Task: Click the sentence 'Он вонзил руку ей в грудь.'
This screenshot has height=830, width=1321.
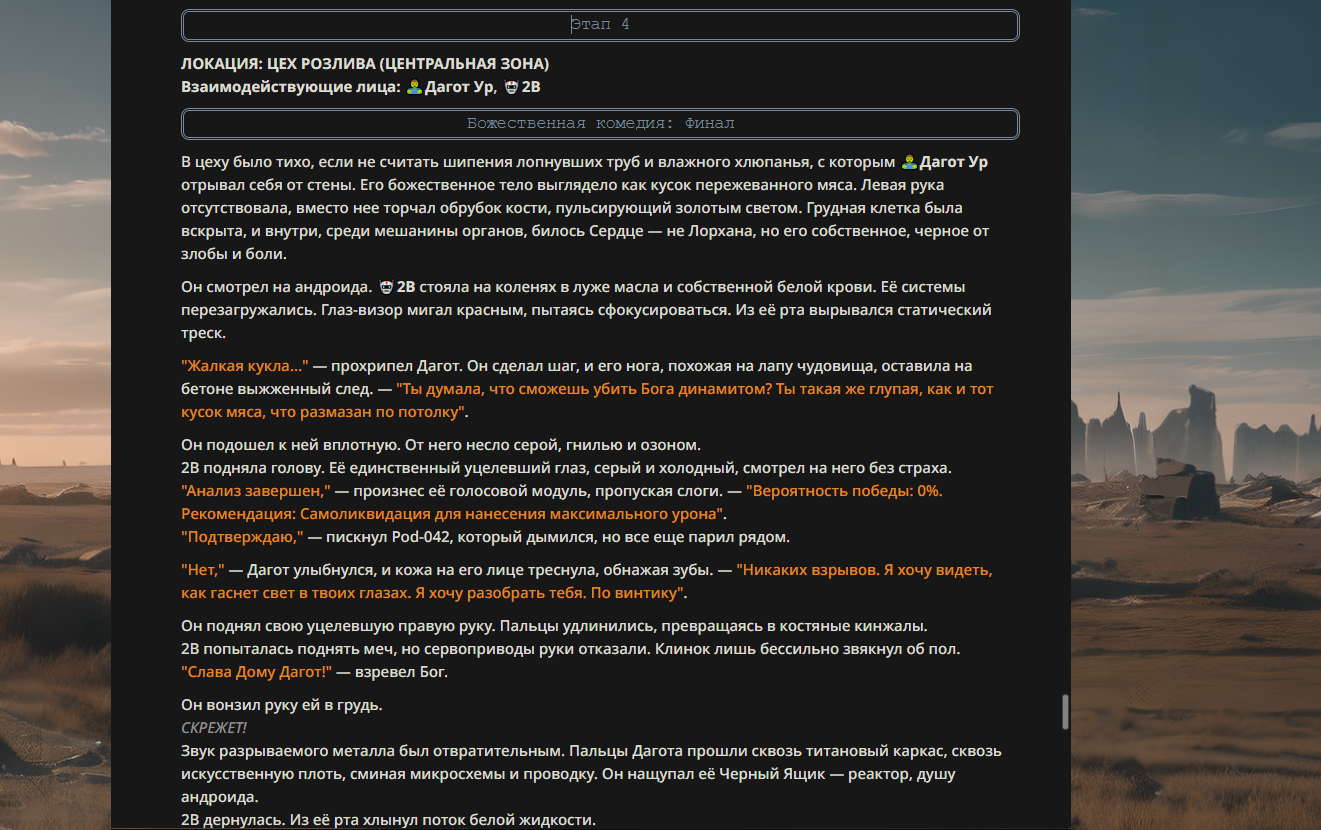Action: click(x=282, y=706)
